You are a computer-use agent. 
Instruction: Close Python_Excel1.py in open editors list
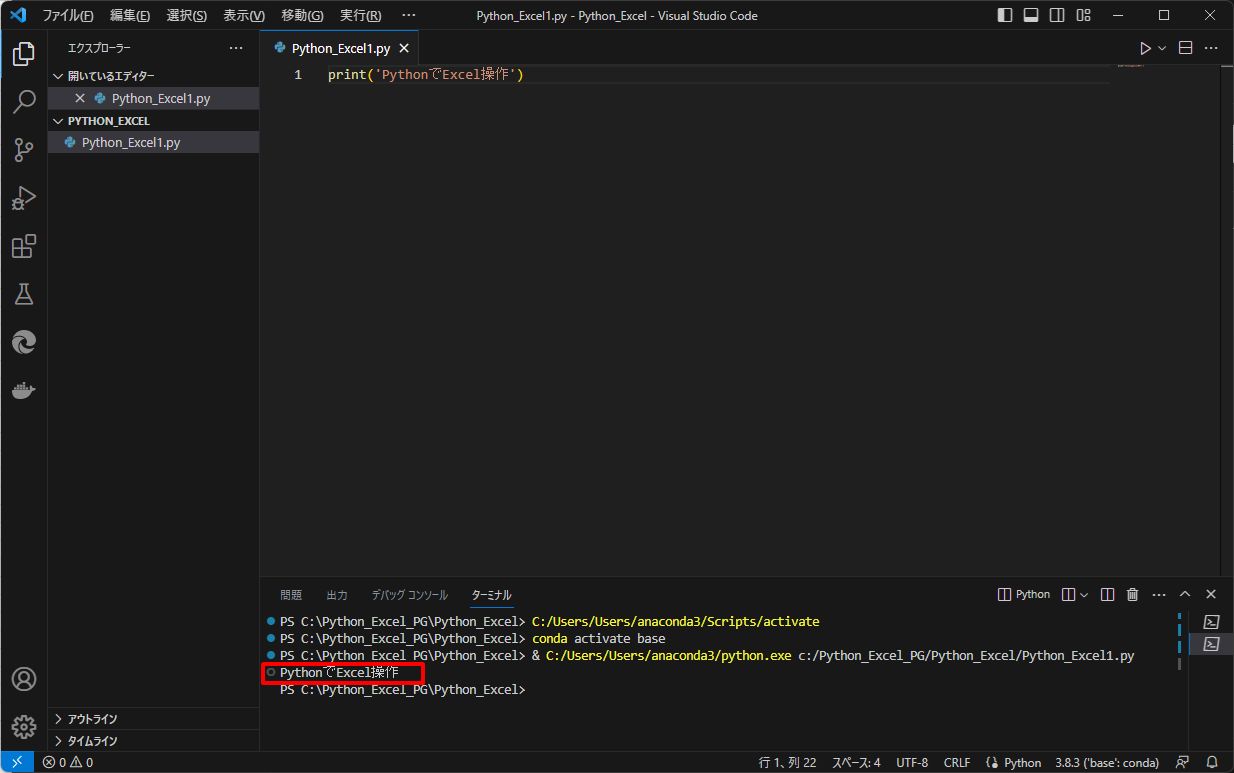click(x=80, y=98)
